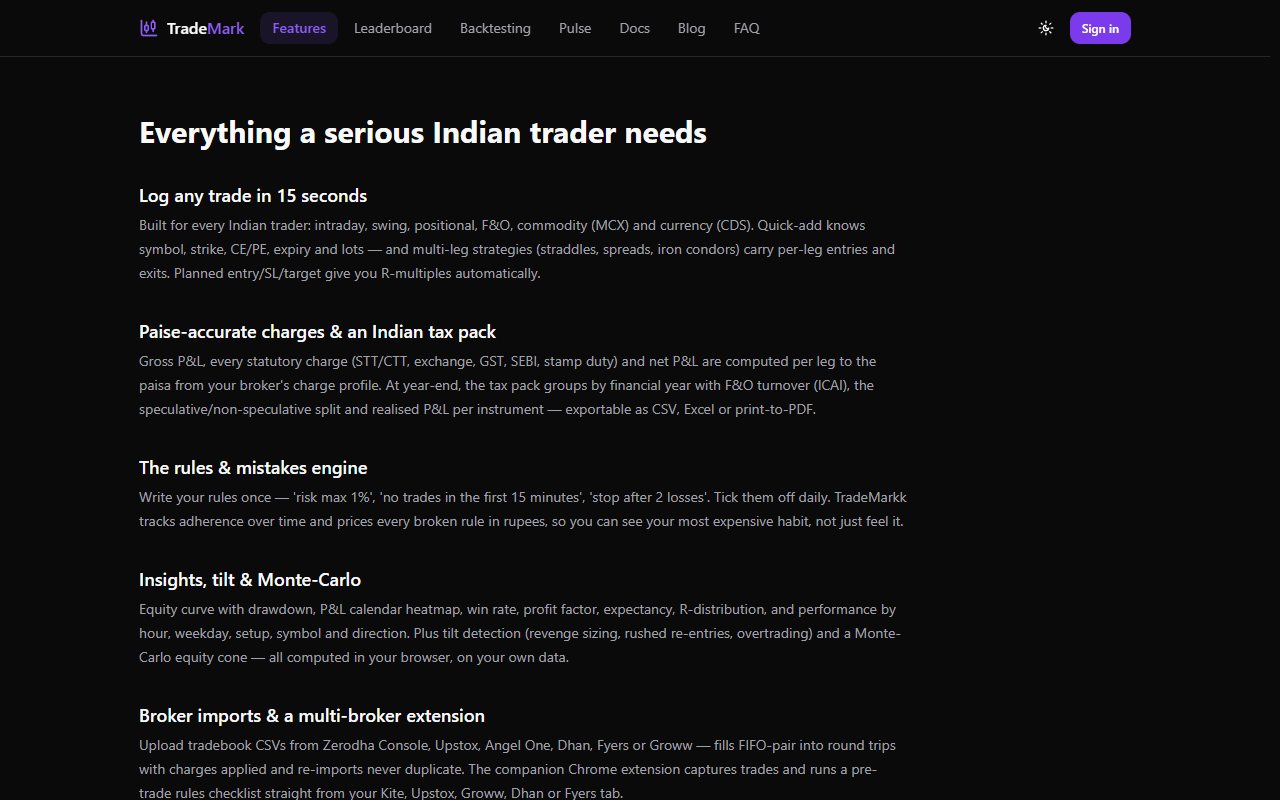Open the Features nav tab

(x=299, y=28)
